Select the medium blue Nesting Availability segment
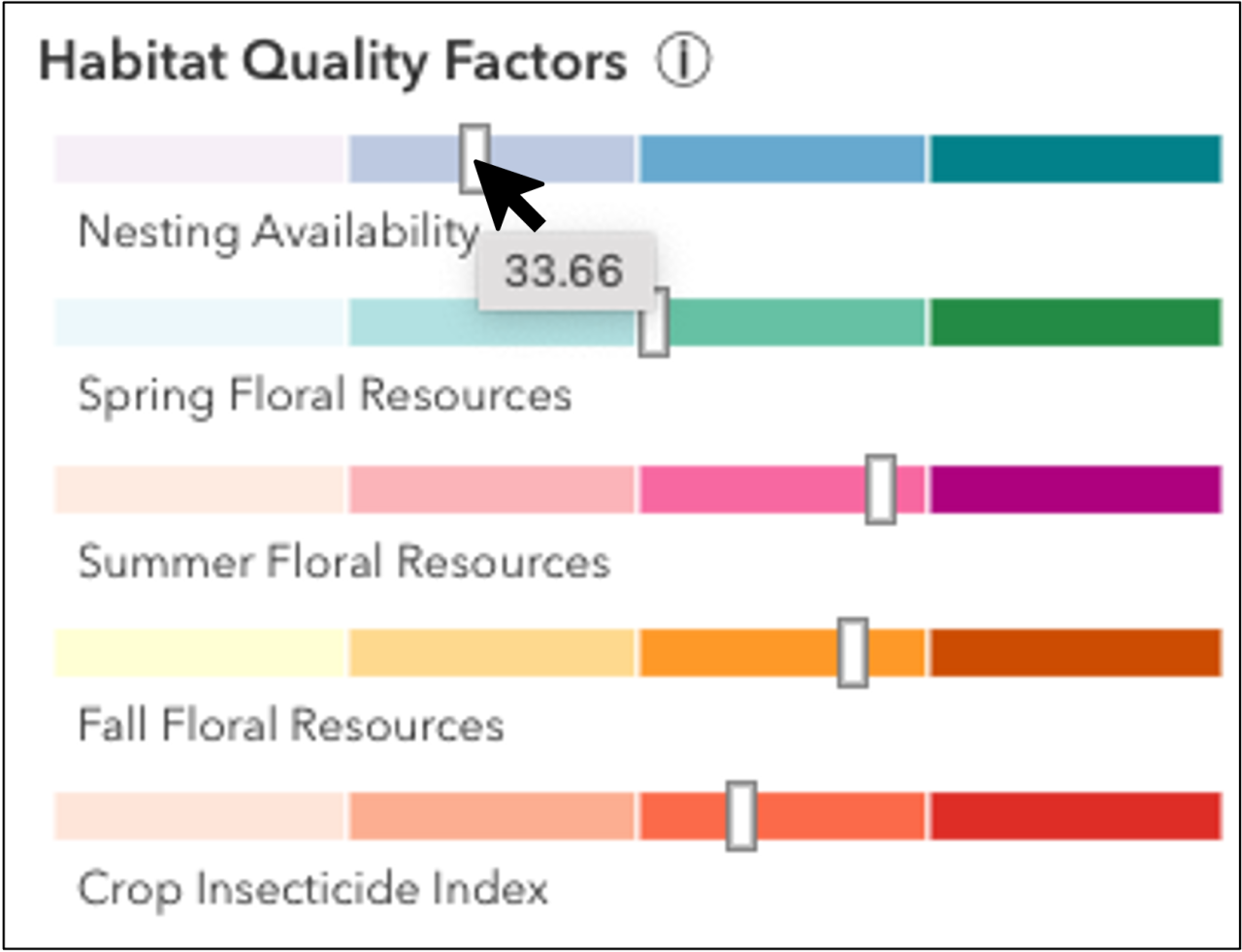 click(x=782, y=159)
